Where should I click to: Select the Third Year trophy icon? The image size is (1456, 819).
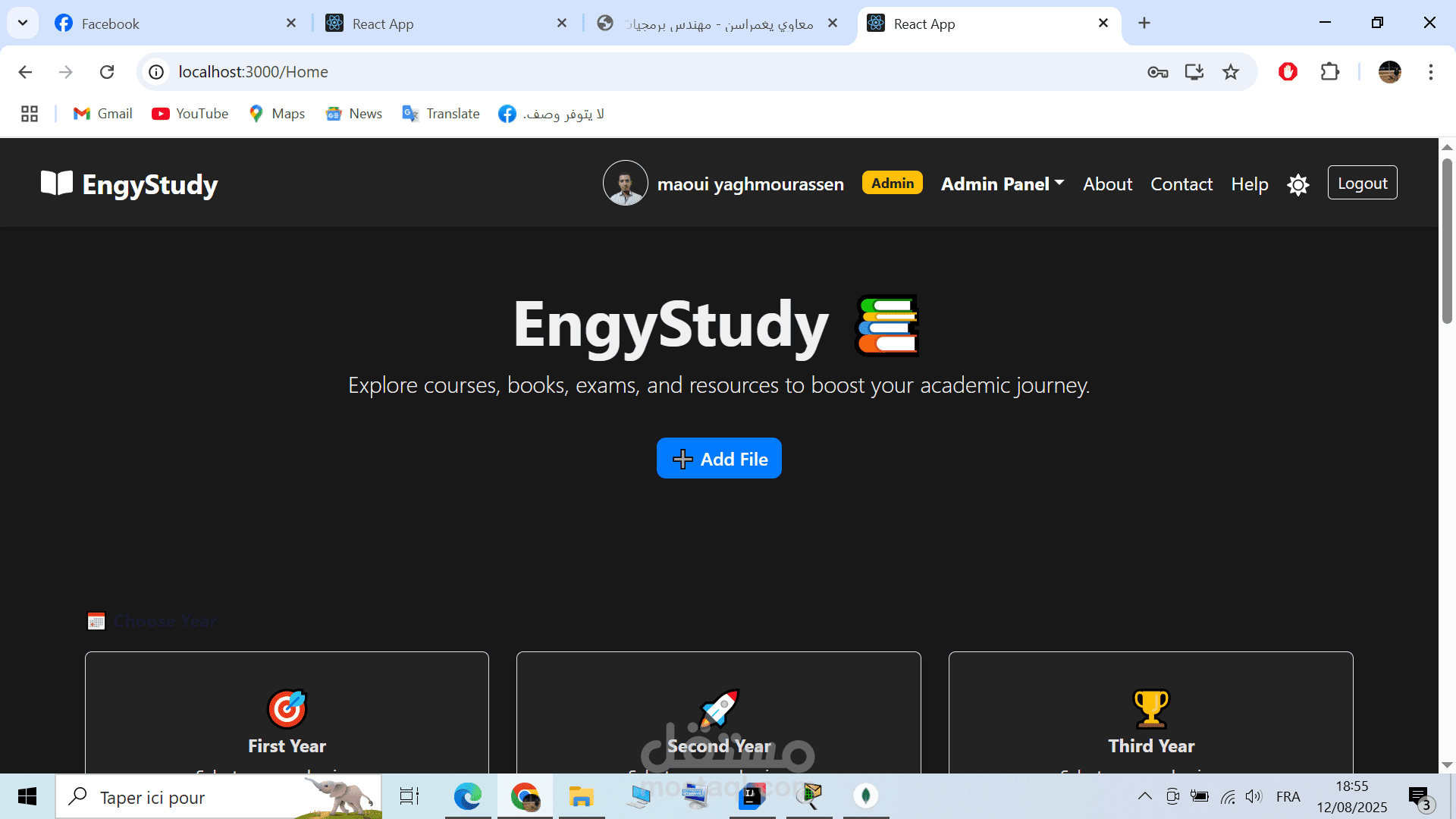pyautogui.click(x=1150, y=708)
